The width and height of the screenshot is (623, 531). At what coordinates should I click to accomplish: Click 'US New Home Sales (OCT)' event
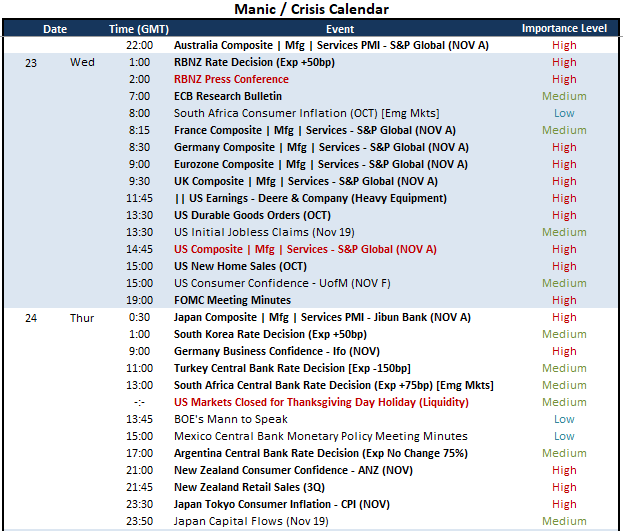click(240, 266)
